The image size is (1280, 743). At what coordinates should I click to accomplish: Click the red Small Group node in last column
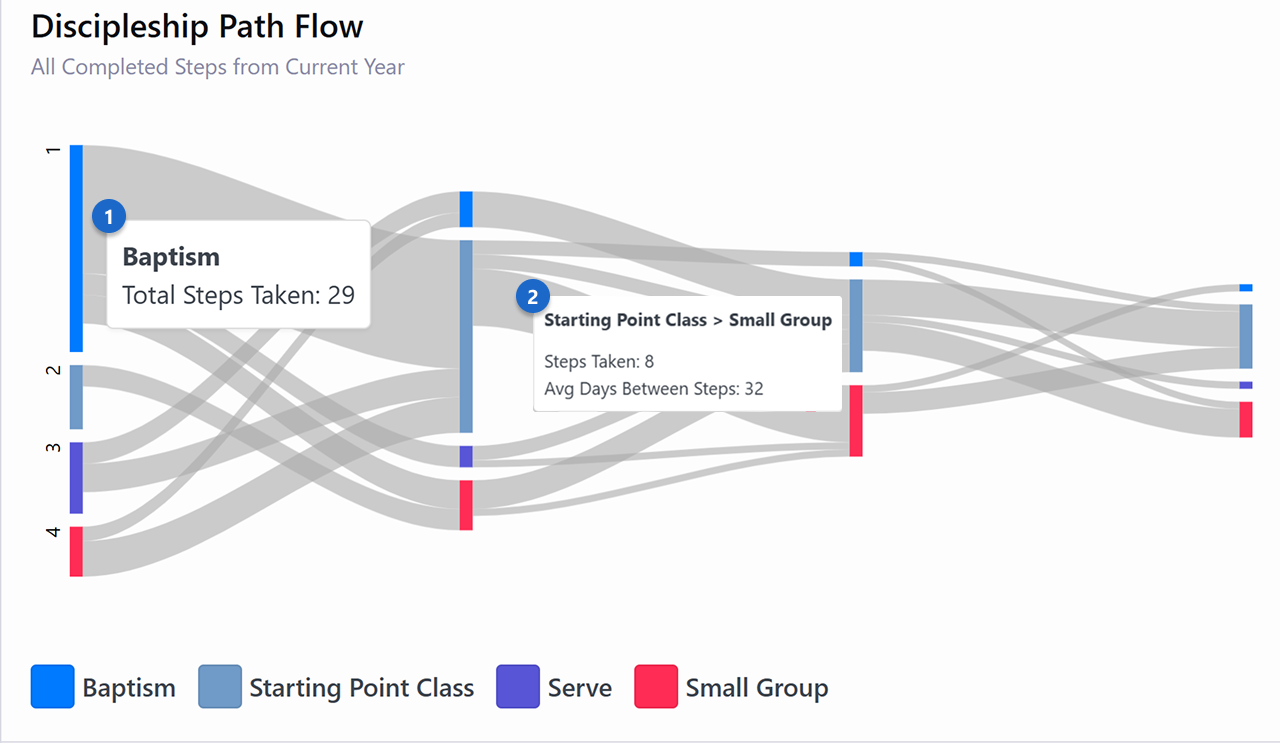point(1246,419)
